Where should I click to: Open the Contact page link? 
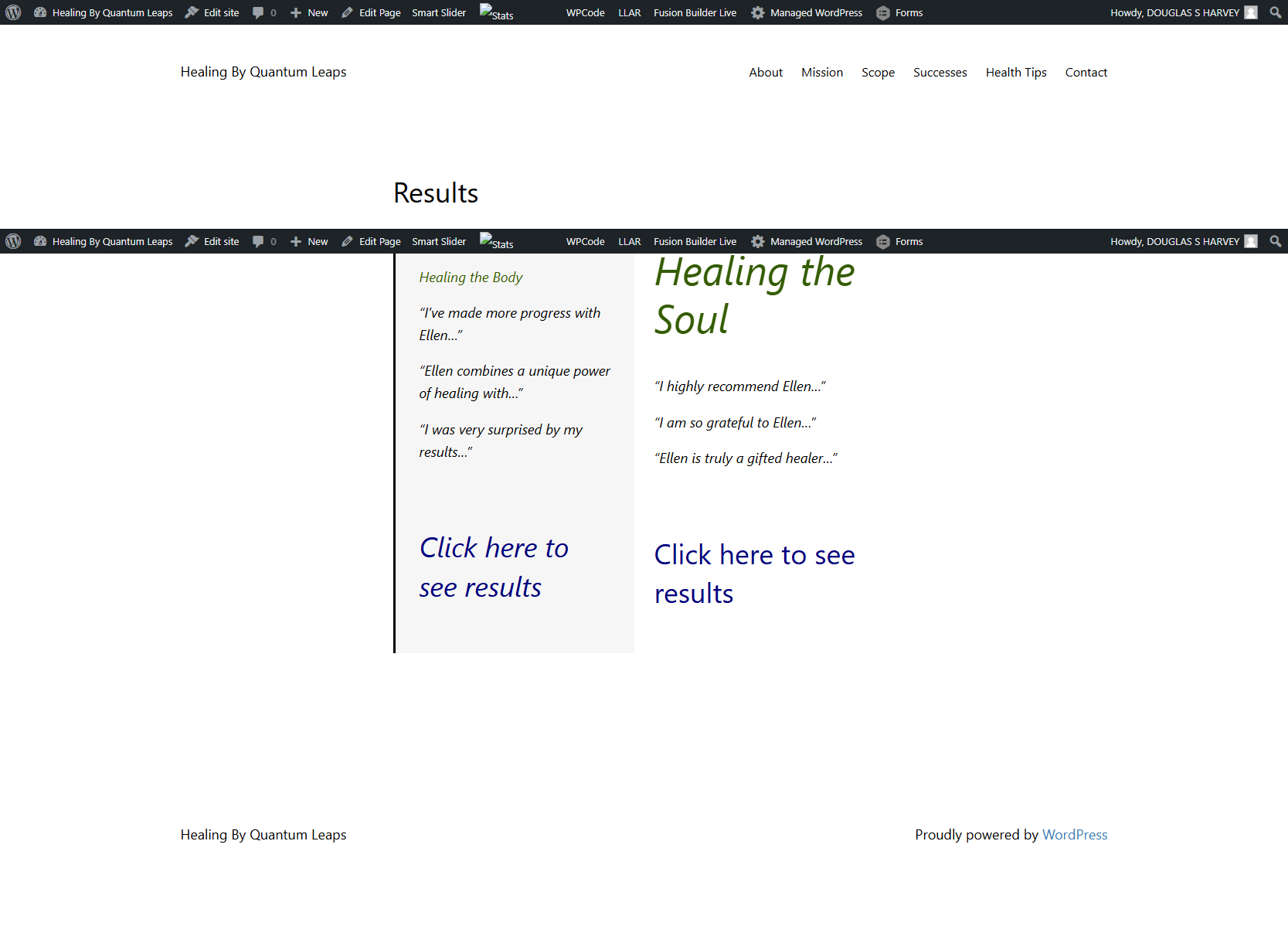pyautogui.click(x=1086, y=72)
